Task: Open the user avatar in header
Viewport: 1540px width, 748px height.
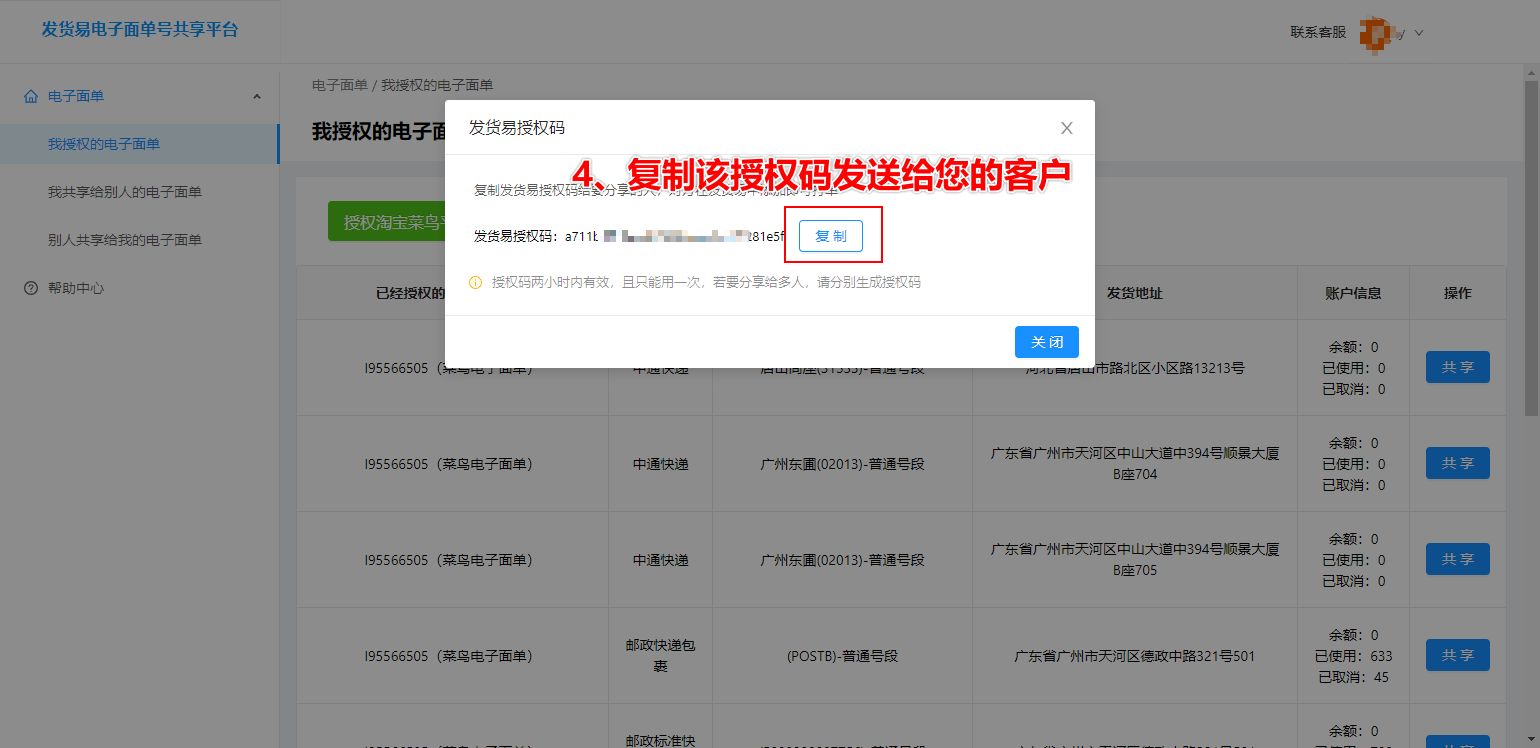Action: 1377,32
